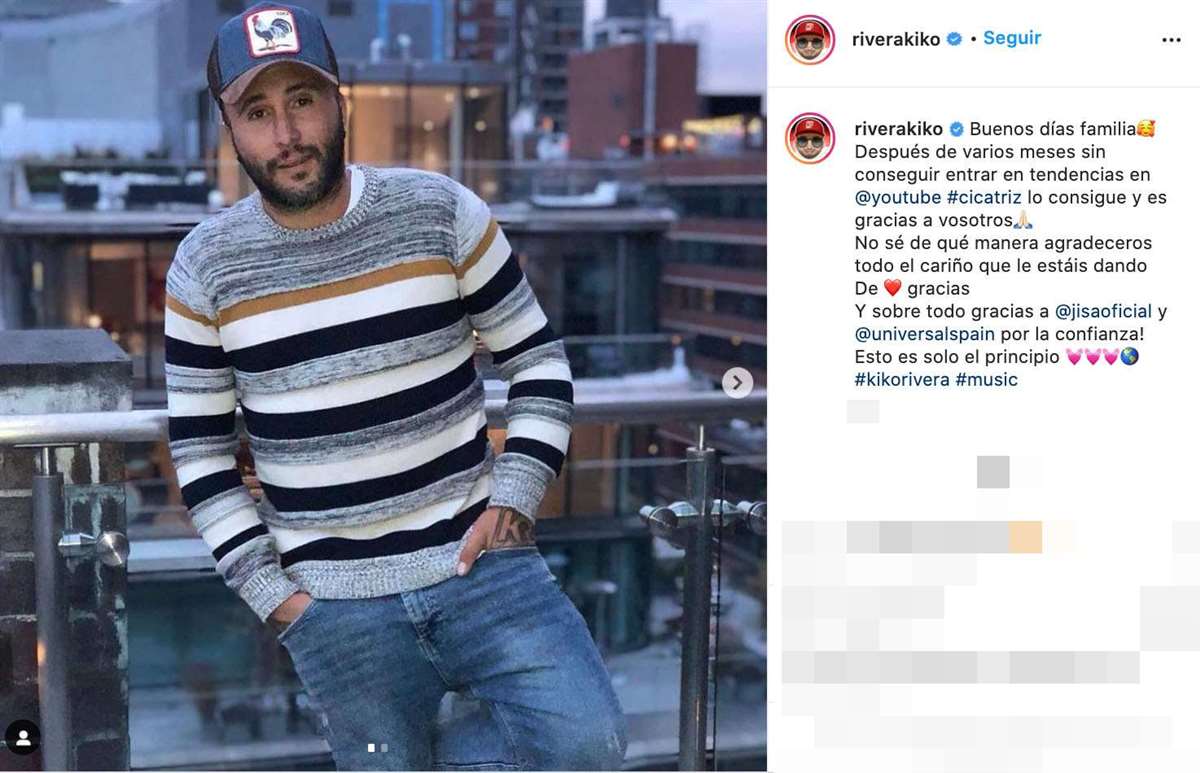
Task: Select the second carousel indicator dot
Action: tap(384, 747)
